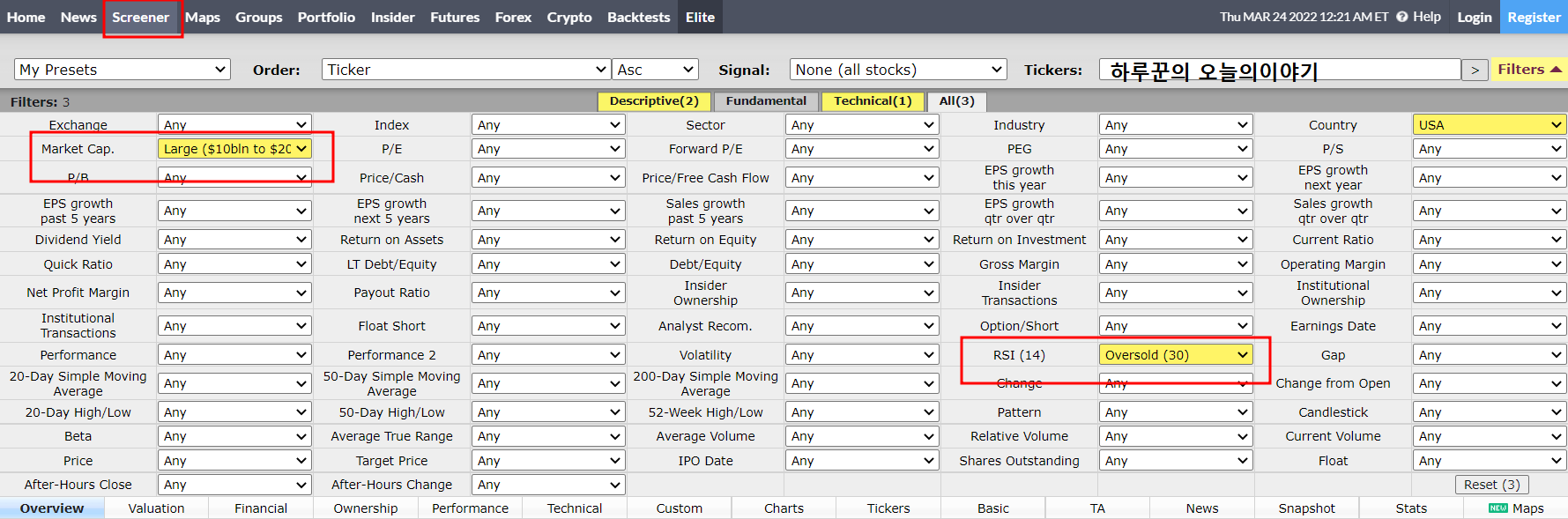The height and width of the screenshot is (519, 1568).
Task: Switch to the Stats view tab
Action: pyautogui.click(x=1411, y=508)
